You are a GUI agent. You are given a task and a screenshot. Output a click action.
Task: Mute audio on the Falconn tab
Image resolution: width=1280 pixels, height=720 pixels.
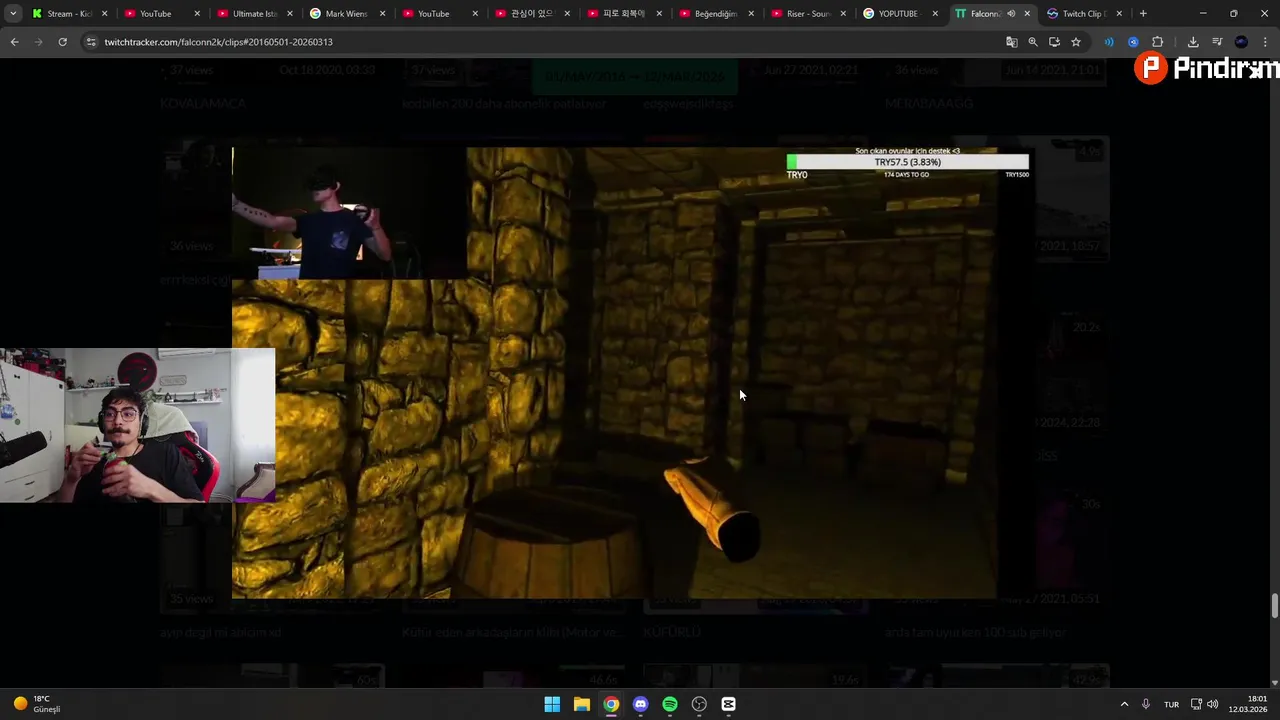point(1011,14)
